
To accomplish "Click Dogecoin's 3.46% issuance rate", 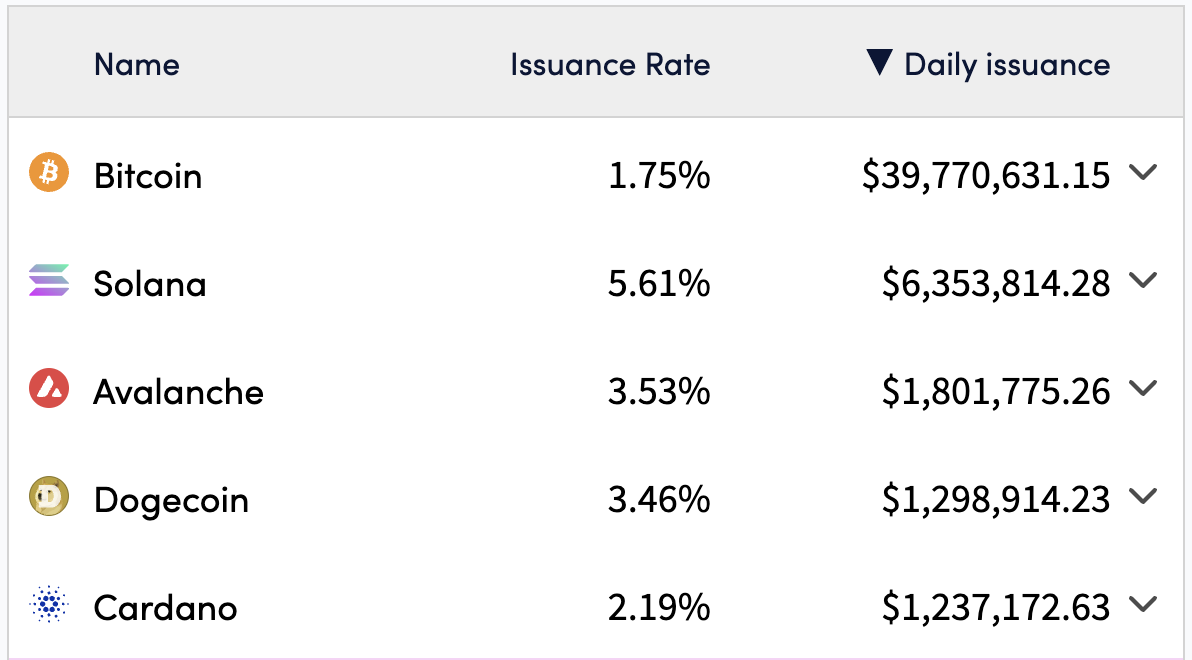I will [x=659, y=499].
